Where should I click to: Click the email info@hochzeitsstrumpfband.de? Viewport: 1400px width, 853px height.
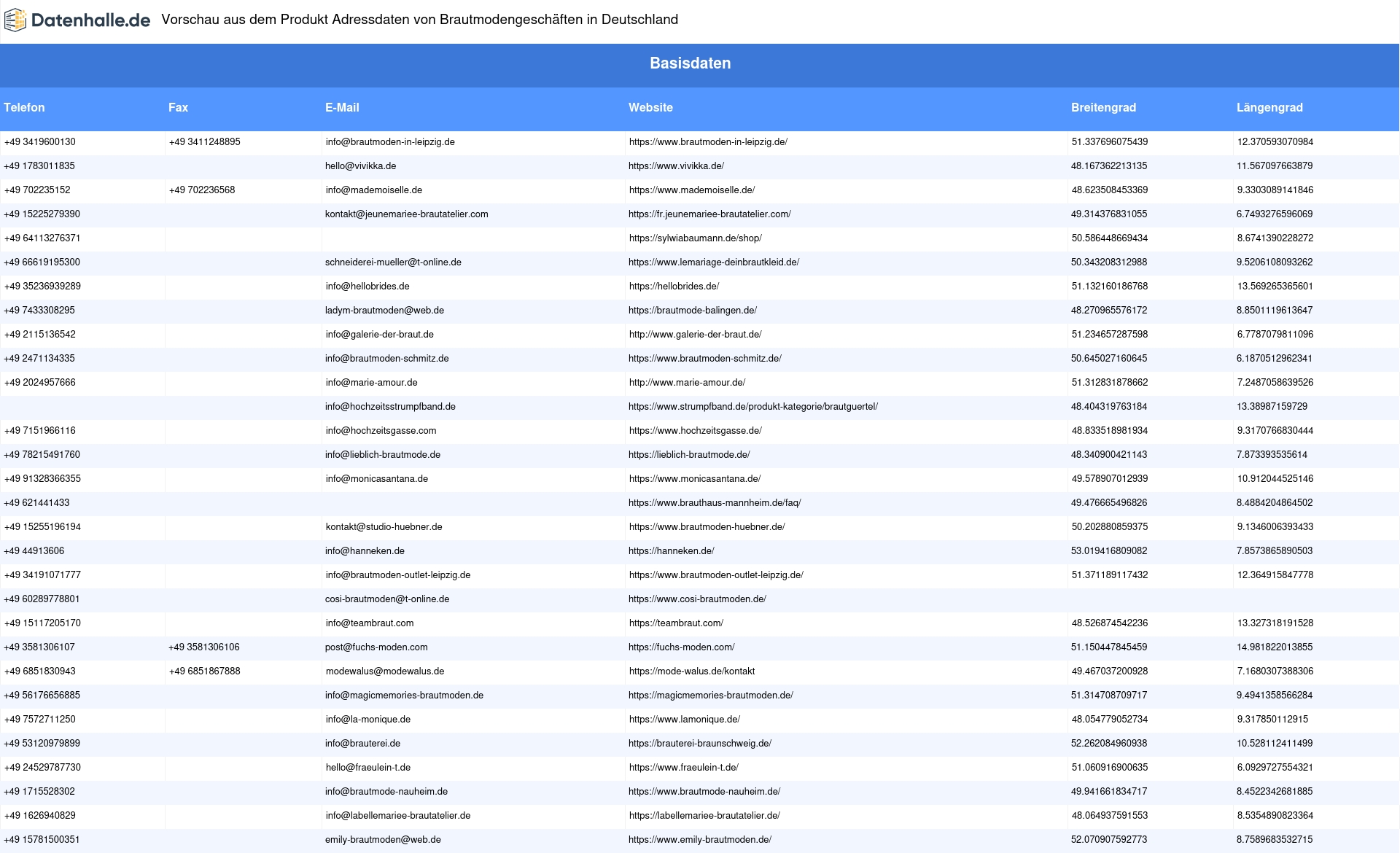(x=390, y=407)
